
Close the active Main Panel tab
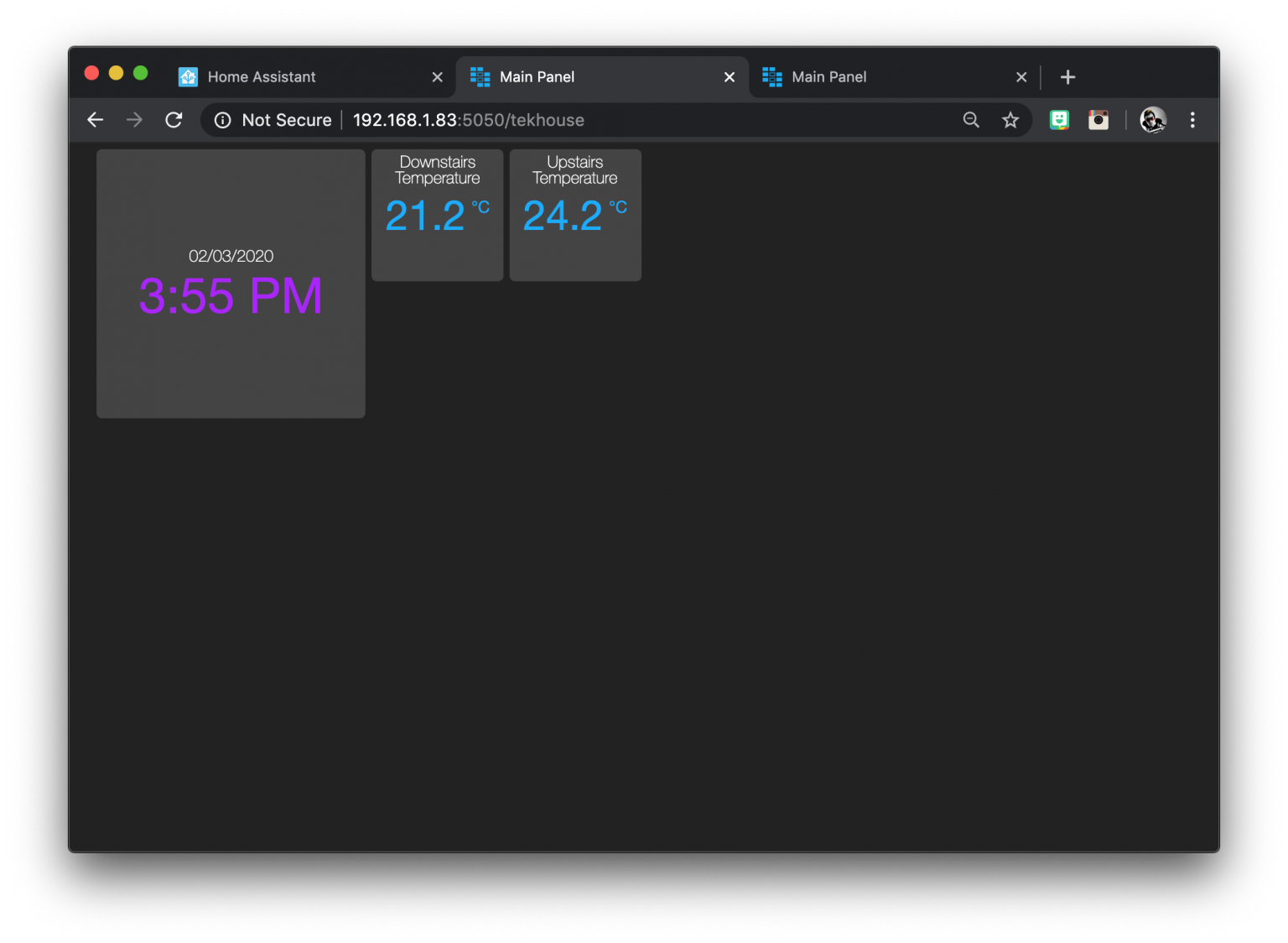pyautogui.click(x=729, y=76)
